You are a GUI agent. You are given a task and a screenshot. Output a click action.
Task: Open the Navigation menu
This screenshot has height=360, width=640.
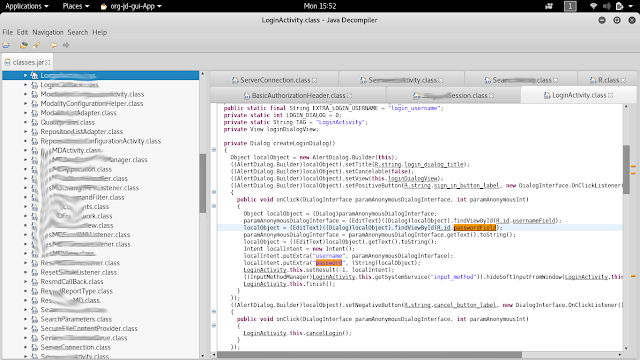[x=48, y=32]
